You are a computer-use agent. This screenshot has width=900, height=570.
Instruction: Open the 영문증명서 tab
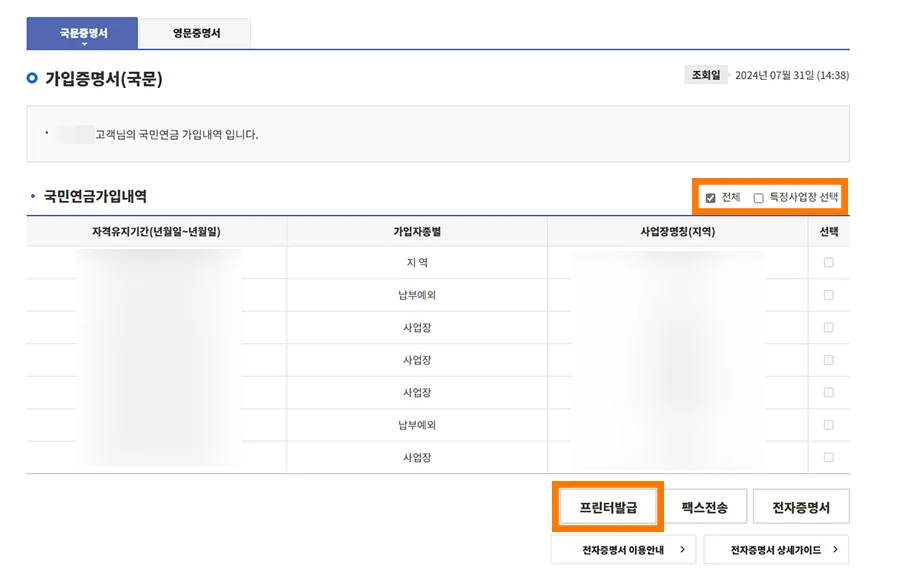[196, 33]
